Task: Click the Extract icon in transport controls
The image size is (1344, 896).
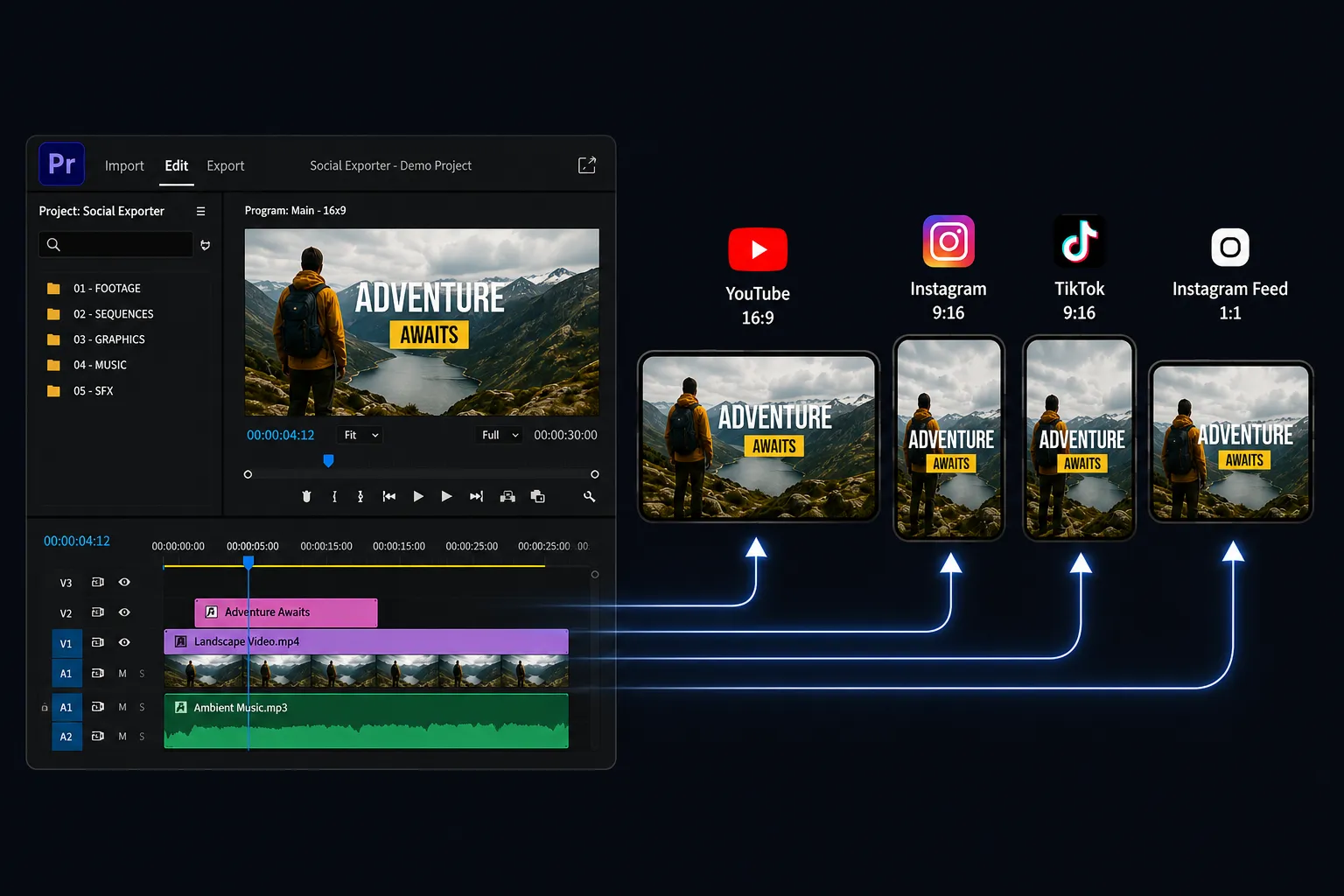Action: point(537,496)
